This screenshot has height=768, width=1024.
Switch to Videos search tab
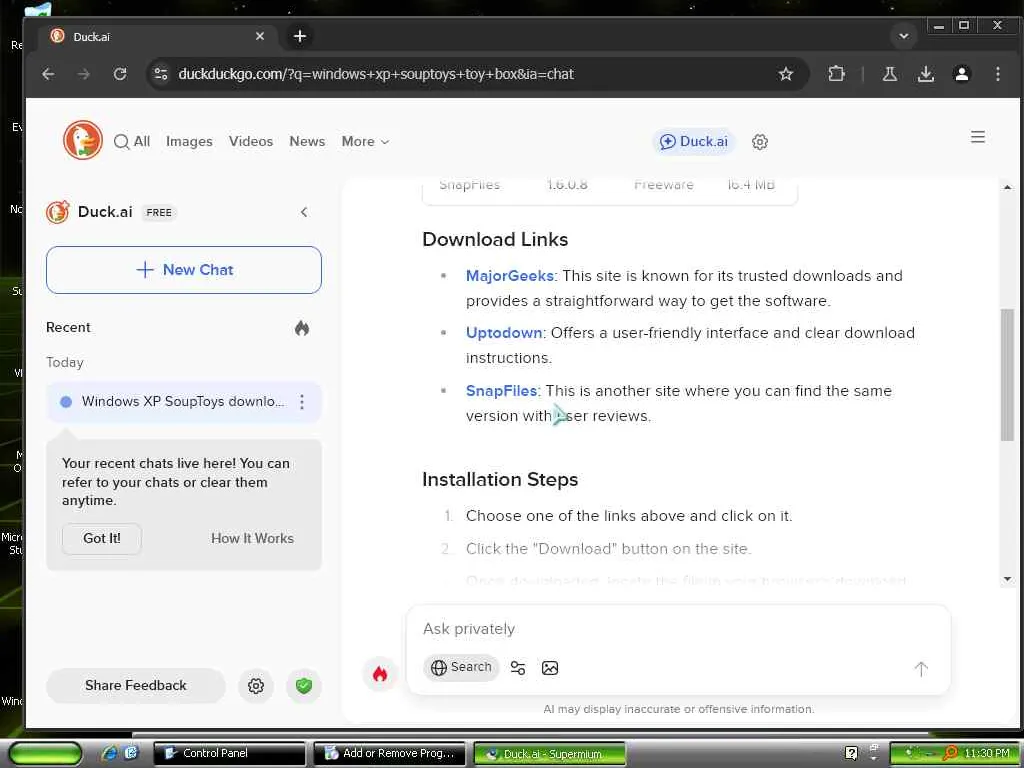pyautogui.click(x=251, y=142)
